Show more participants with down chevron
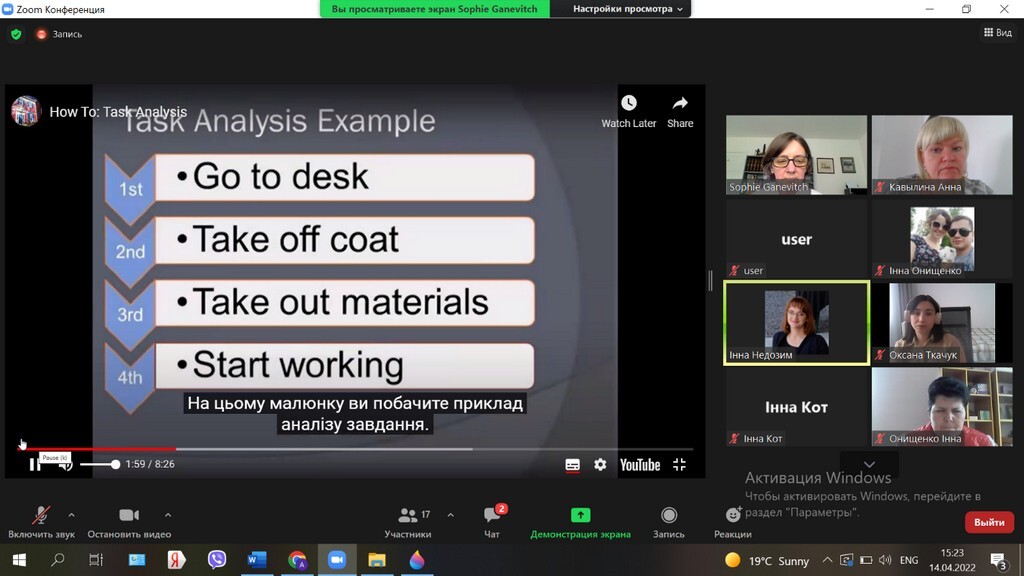The image size is (1024, 576). 869,464
